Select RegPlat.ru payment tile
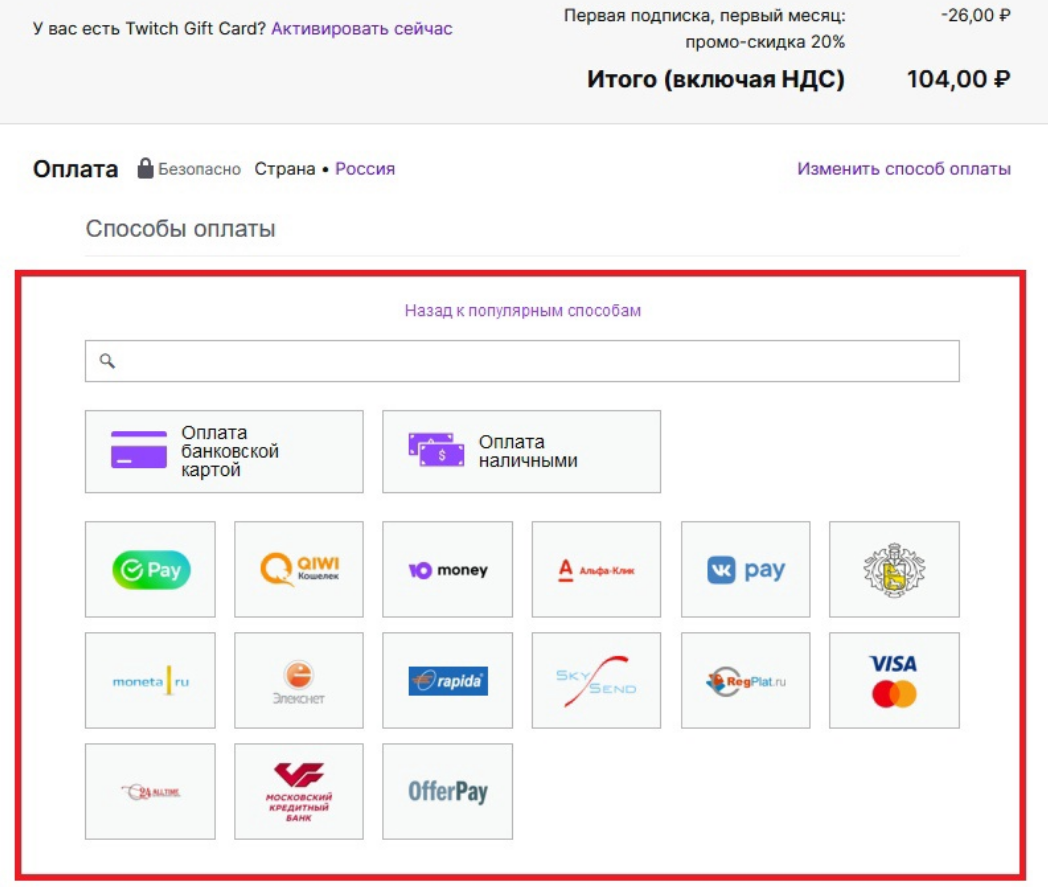This screenshot has height=887, width=1048. pos(745,680)
